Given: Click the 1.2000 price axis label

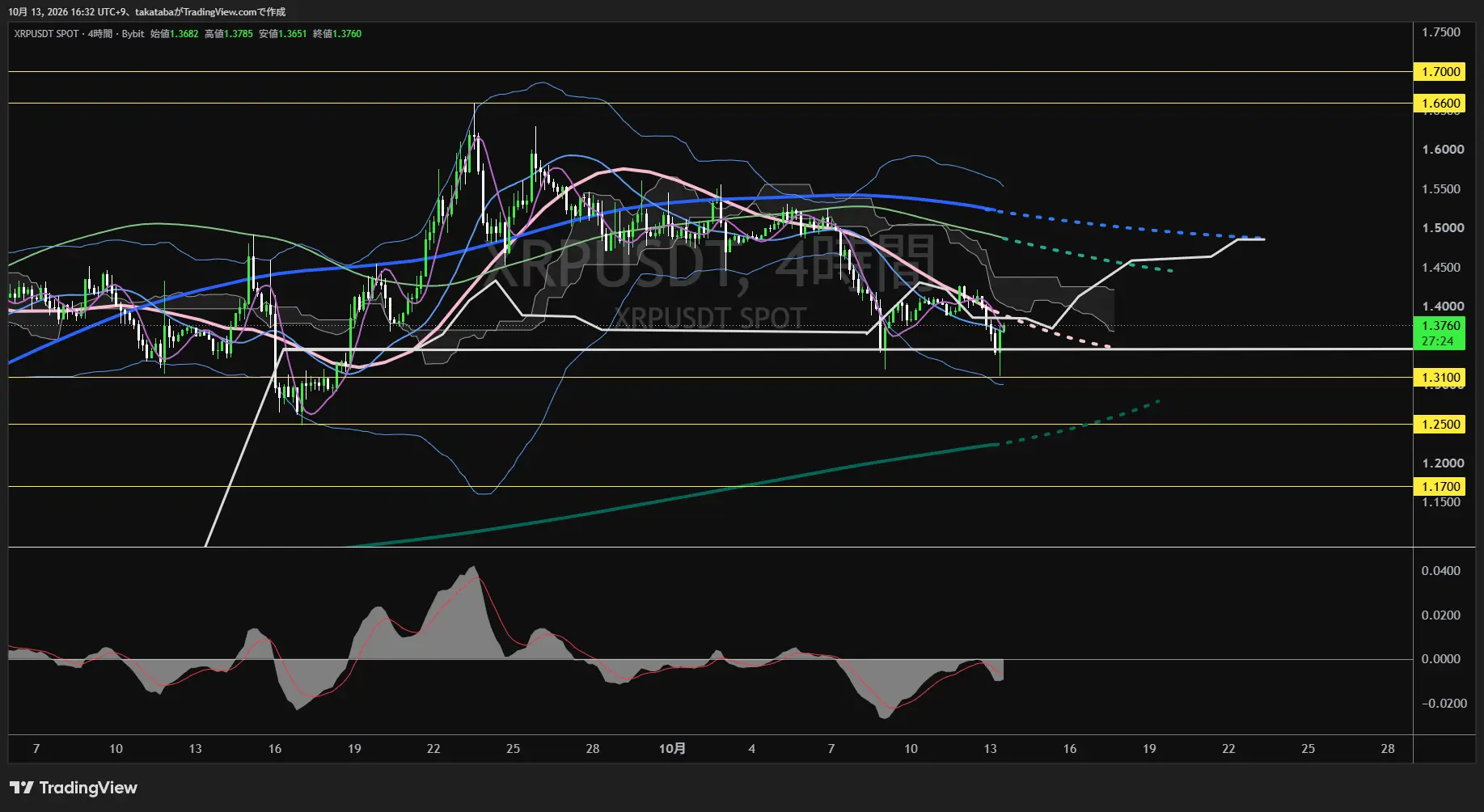Looking at the screenshot, I should coord(1443,463).
